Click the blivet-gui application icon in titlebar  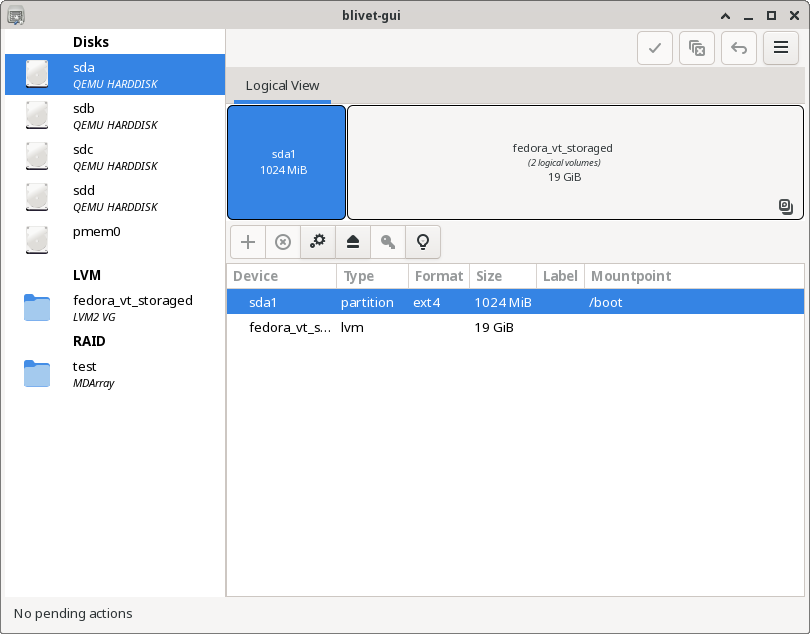pyautogui.click(x=16, y=16)
